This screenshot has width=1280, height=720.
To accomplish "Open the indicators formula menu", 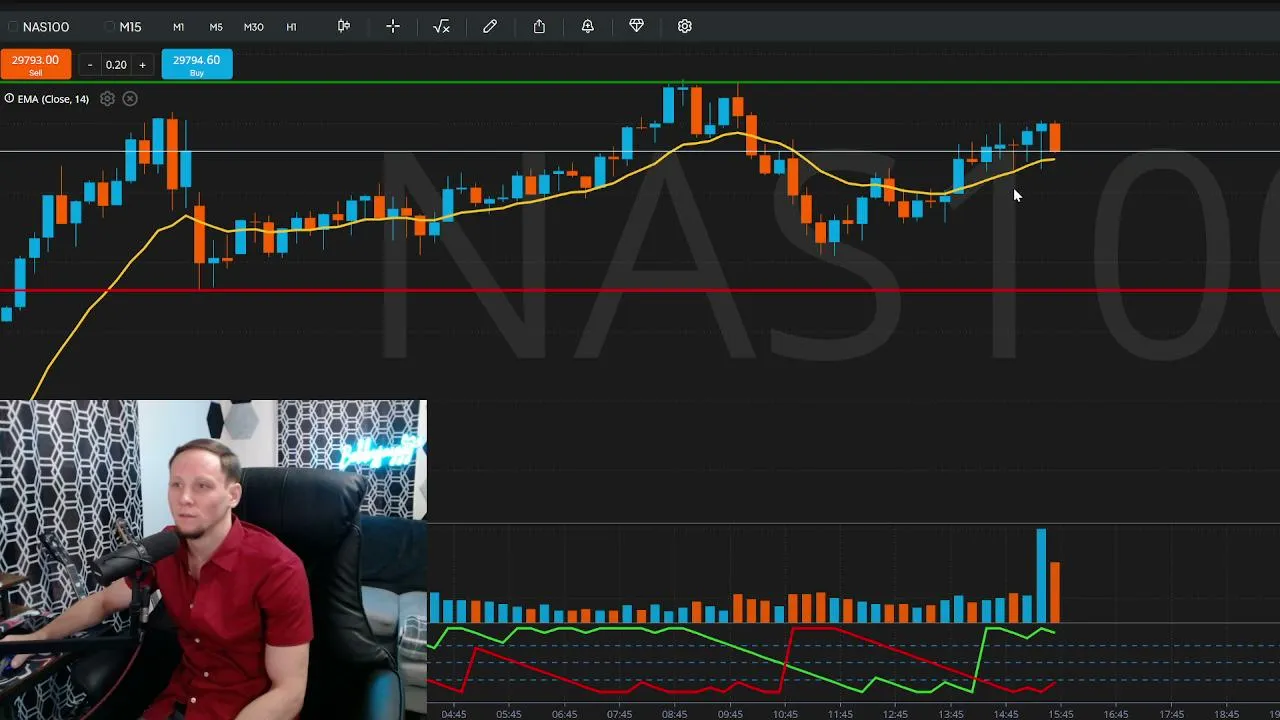I will tap(441, 26).
